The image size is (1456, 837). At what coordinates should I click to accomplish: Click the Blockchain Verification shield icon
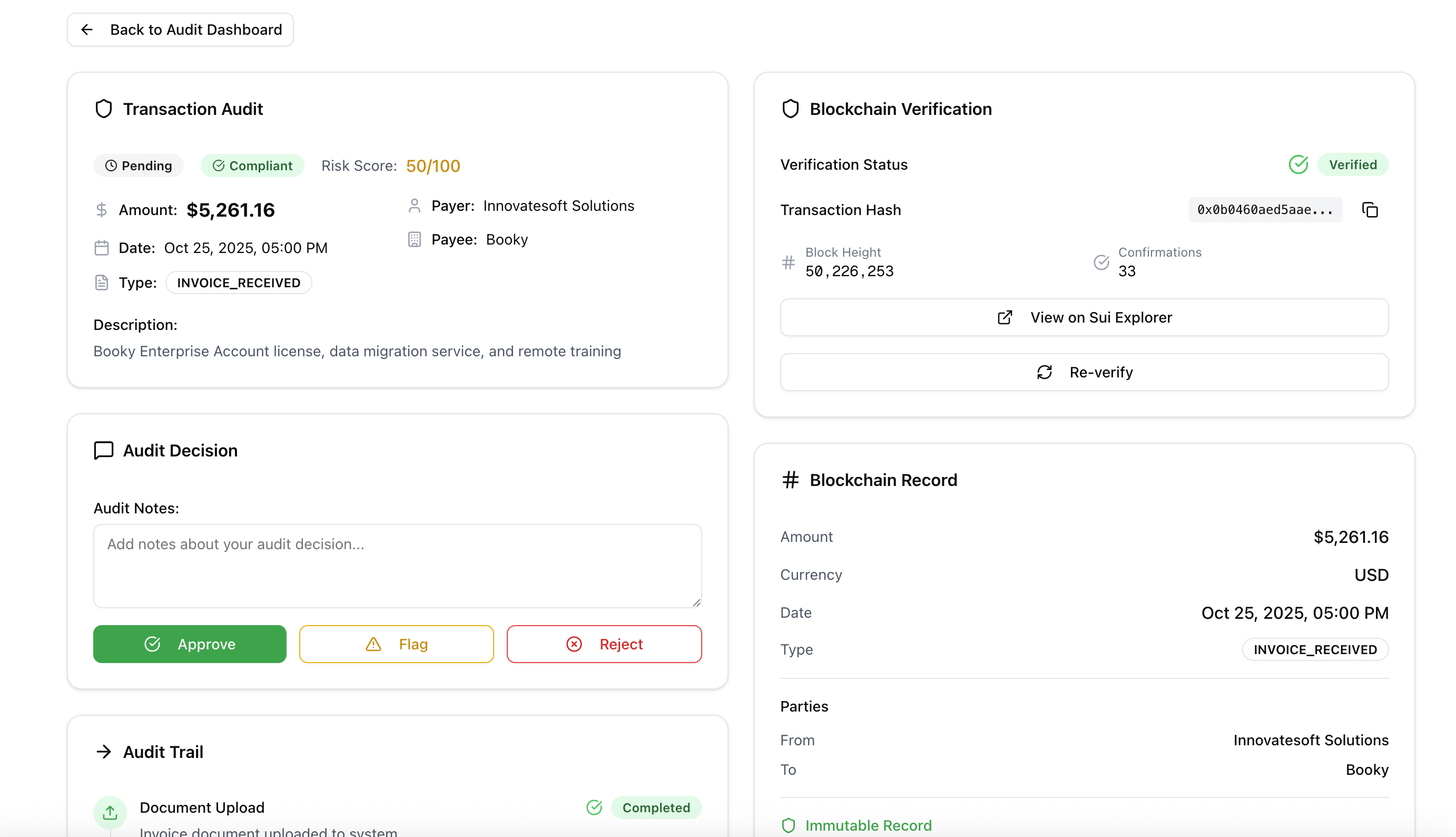[x=790, y=109]
